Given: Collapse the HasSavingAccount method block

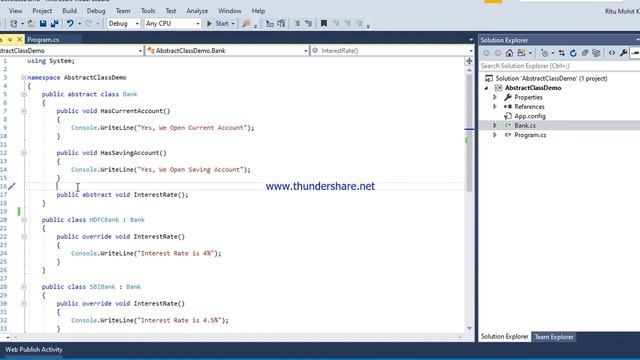Looking at the screenshot, I should pos(24,153).
